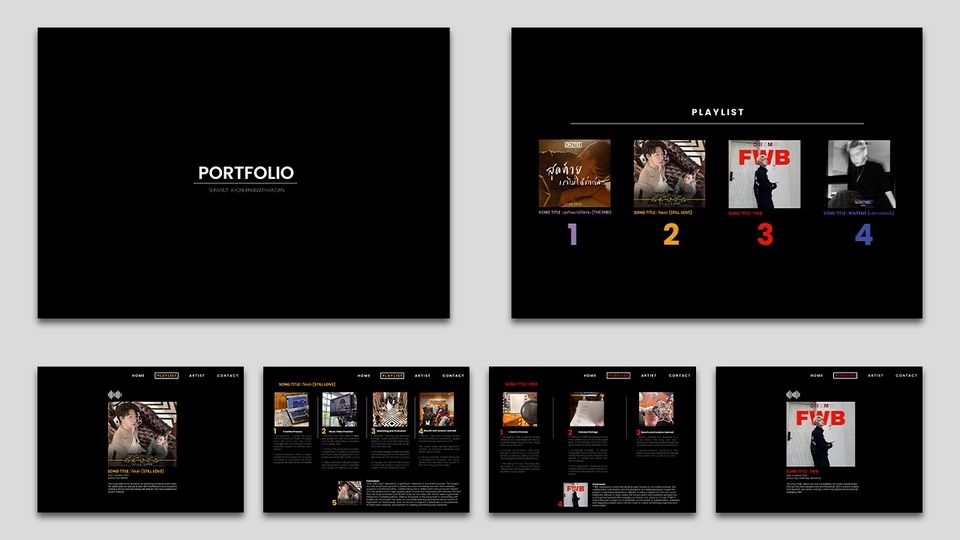
Task: Click the orange number 2 under Still Love
Action: pyautogui.click(x=670, y=234)
